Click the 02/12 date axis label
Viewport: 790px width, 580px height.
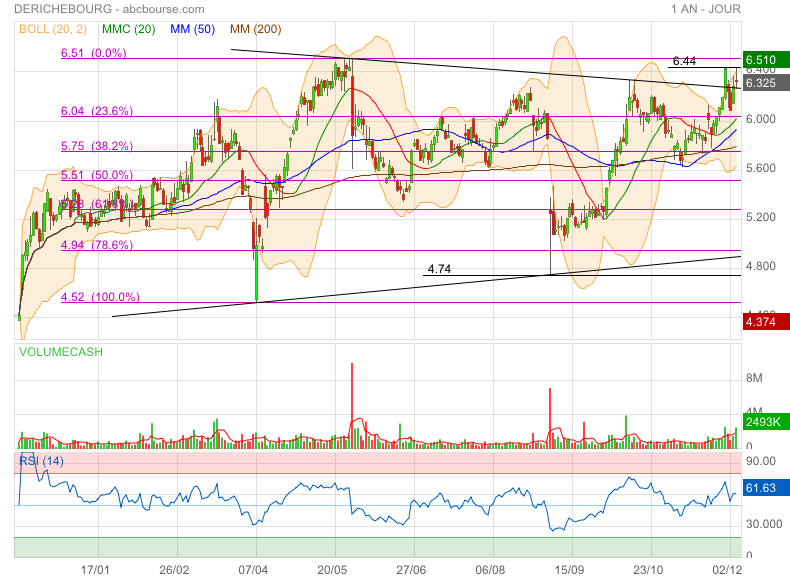coord(727,570)
